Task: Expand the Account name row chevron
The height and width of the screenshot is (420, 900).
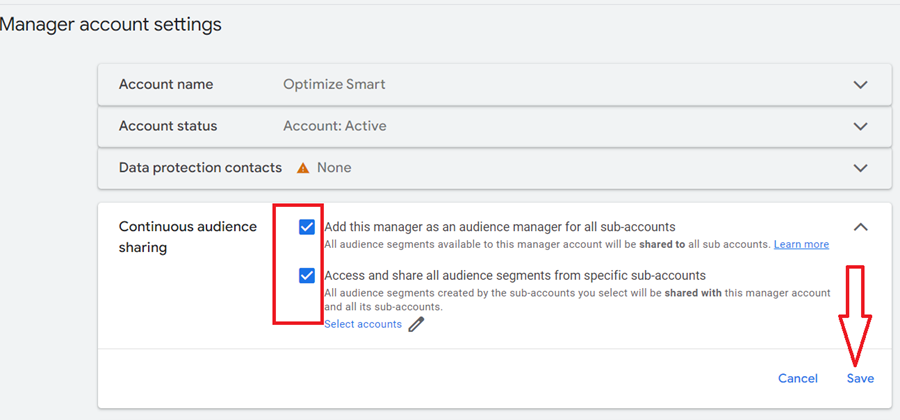Action: [x=860, y=85]
